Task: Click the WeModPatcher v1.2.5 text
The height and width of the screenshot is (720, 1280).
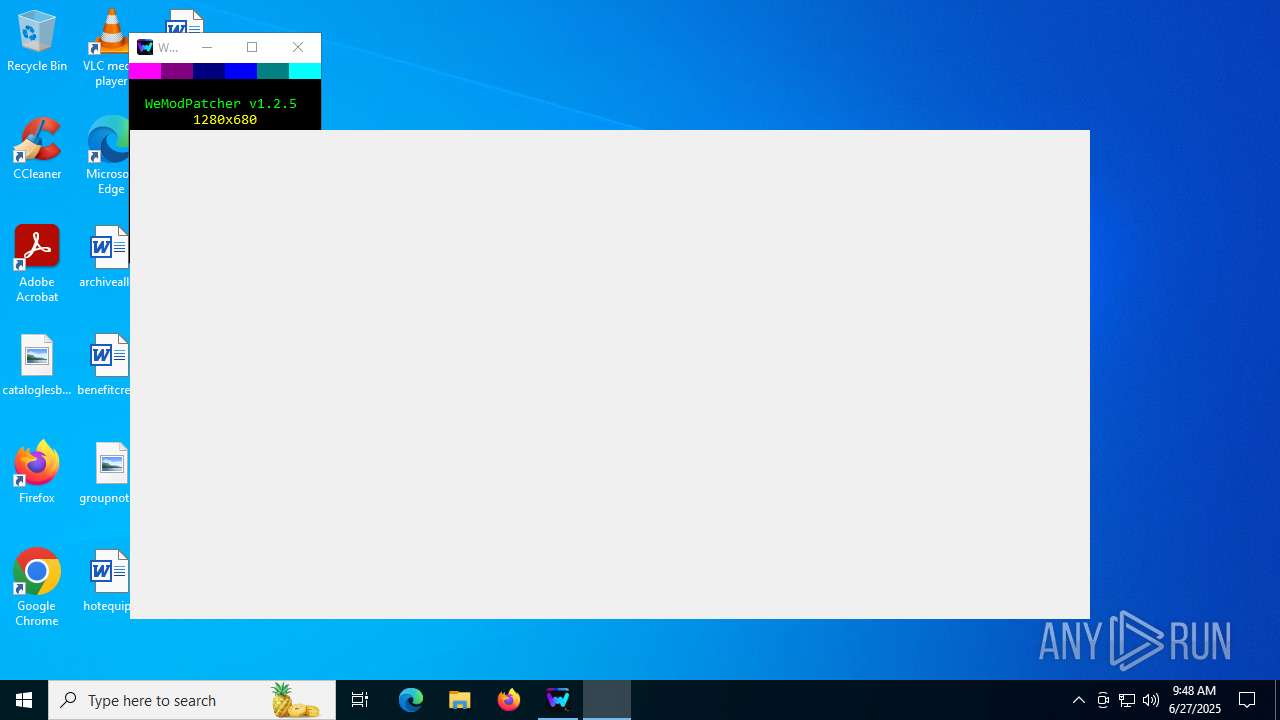Action: (x=221, y=103)
